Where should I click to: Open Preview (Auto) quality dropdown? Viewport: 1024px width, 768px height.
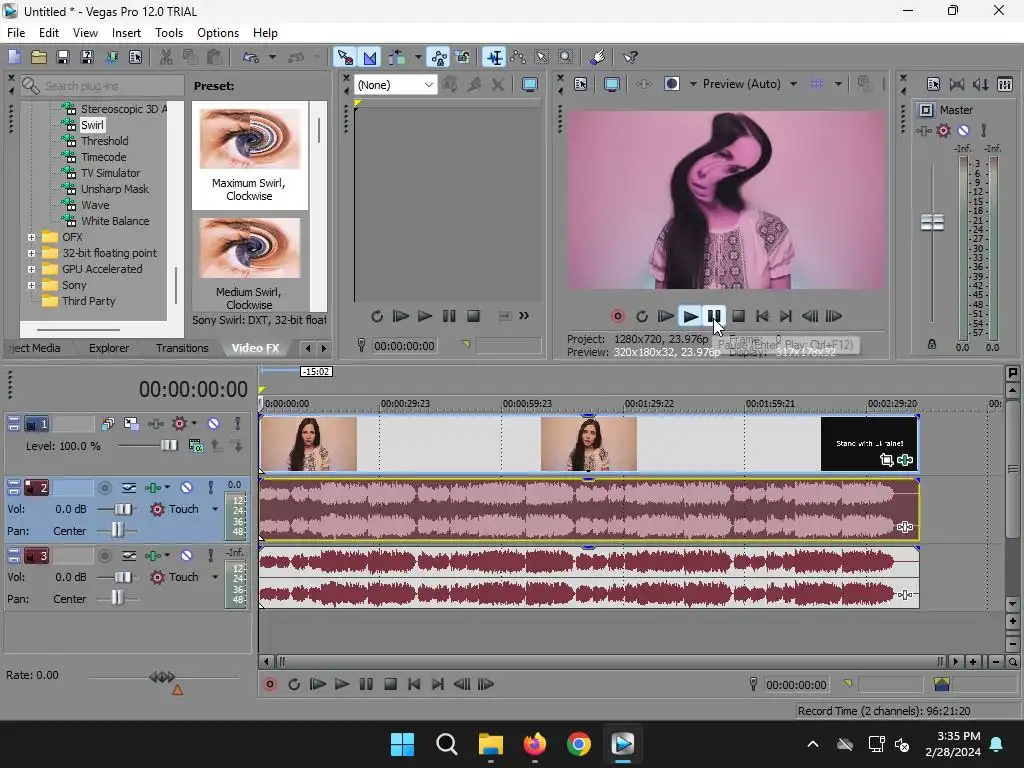click(x=793, y=84)
